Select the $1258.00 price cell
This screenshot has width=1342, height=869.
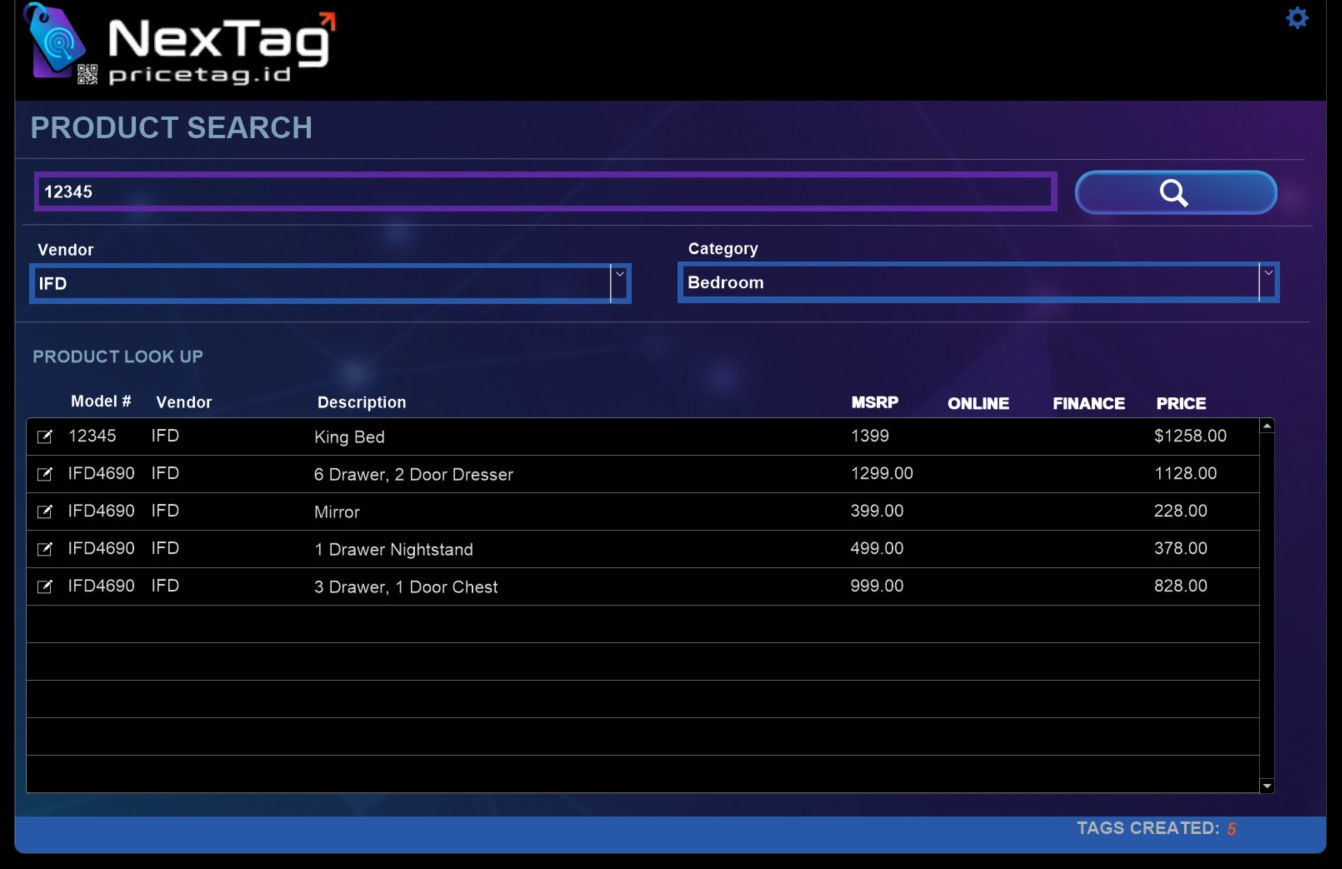click(1190, 436)
